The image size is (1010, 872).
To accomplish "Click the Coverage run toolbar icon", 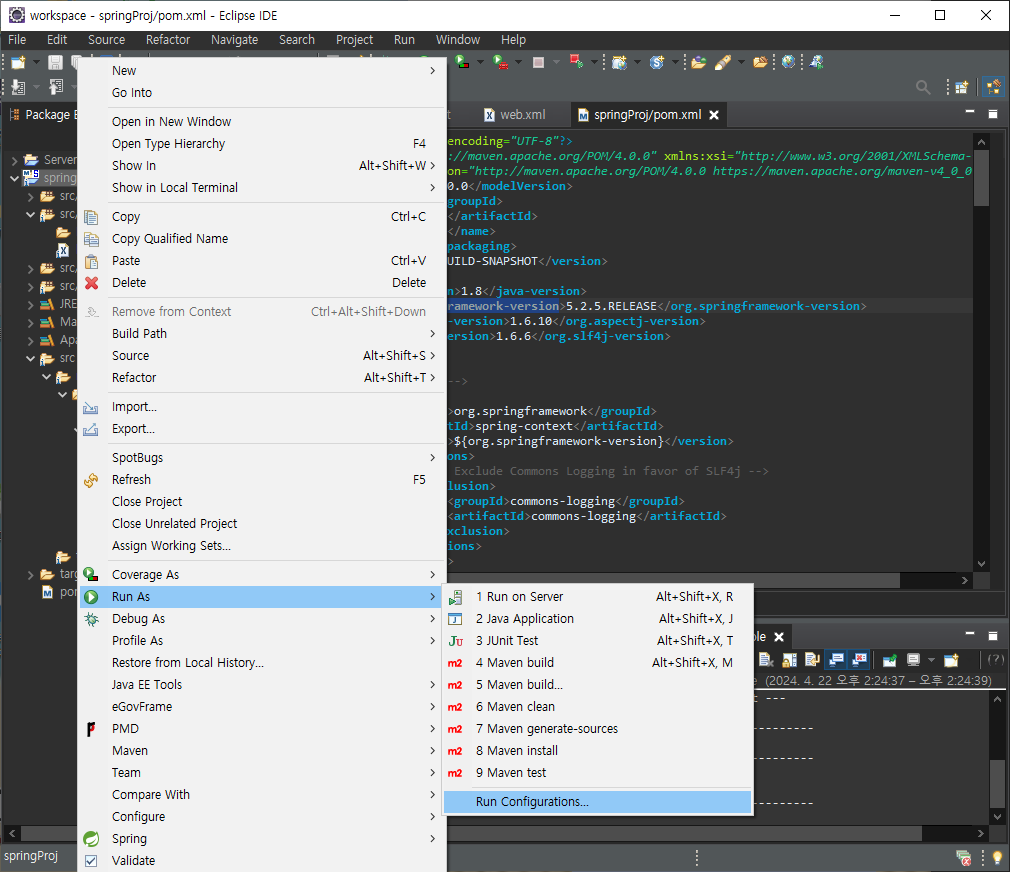I will point(462,62).
